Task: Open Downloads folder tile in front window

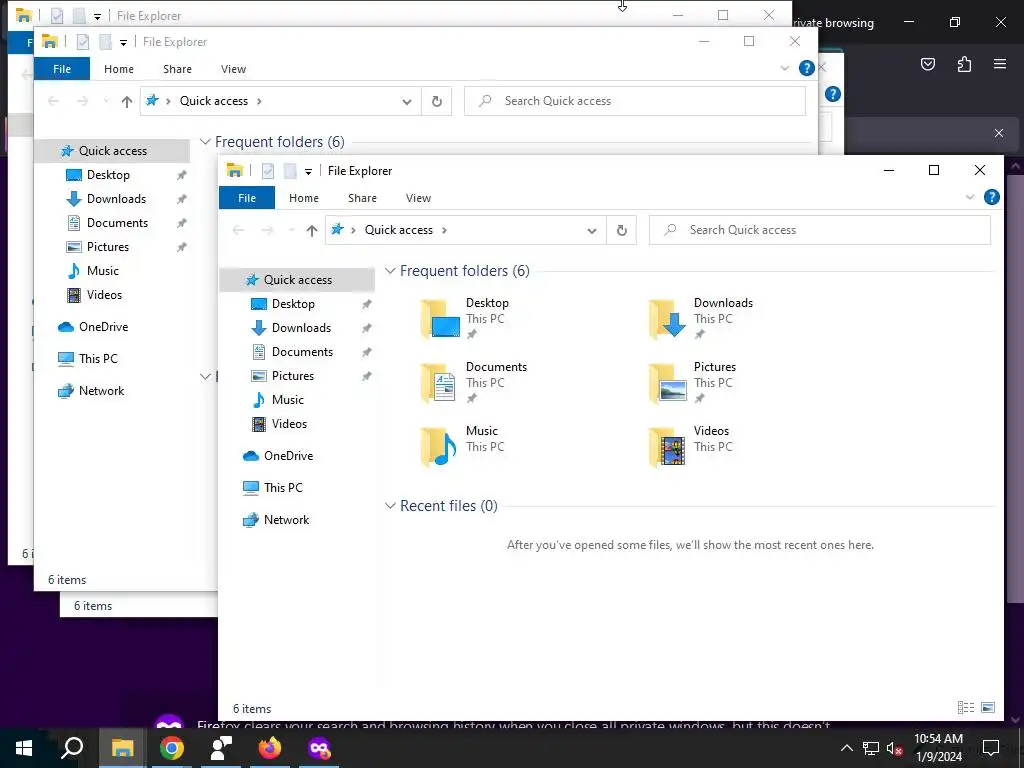Action: [702, 318]
